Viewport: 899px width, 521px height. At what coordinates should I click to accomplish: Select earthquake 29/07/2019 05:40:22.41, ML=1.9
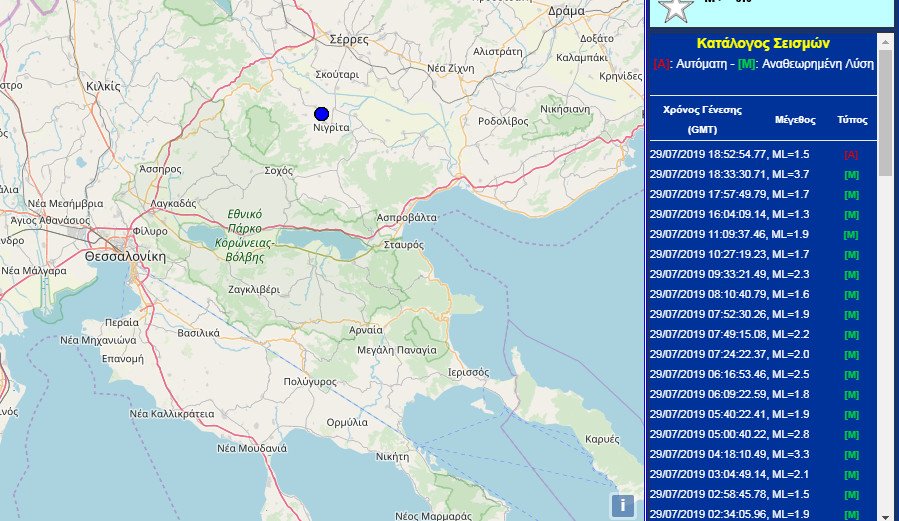coord(729,414)
